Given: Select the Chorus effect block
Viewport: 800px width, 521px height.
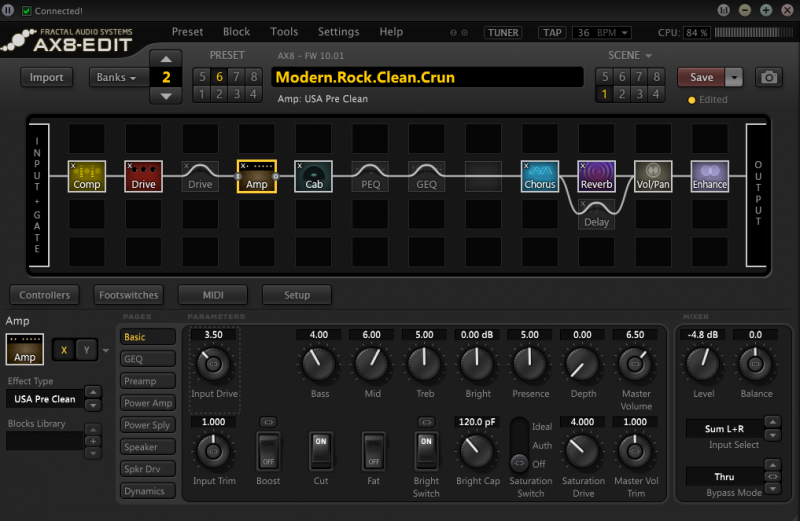Looking at the screenshot, I should (540, 175).
